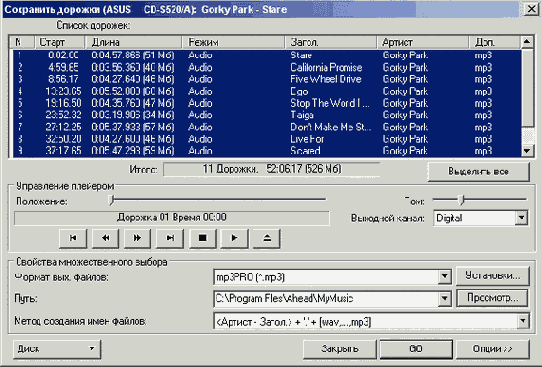Screen dimensions: 542x367
Task: Sort by Старт column header
Action: [60, 42]
